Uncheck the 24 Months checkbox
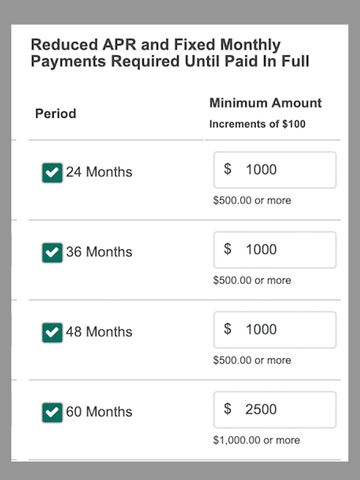This screenshot has height=480, width=360. click(x=52, y=173)
